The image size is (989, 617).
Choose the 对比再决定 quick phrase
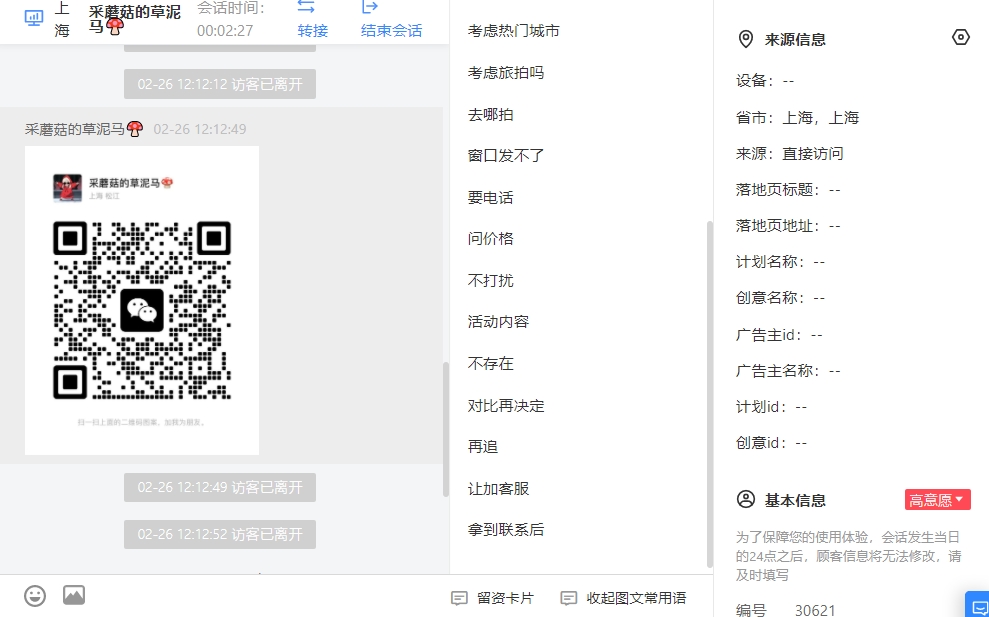[x=506, y=406]
